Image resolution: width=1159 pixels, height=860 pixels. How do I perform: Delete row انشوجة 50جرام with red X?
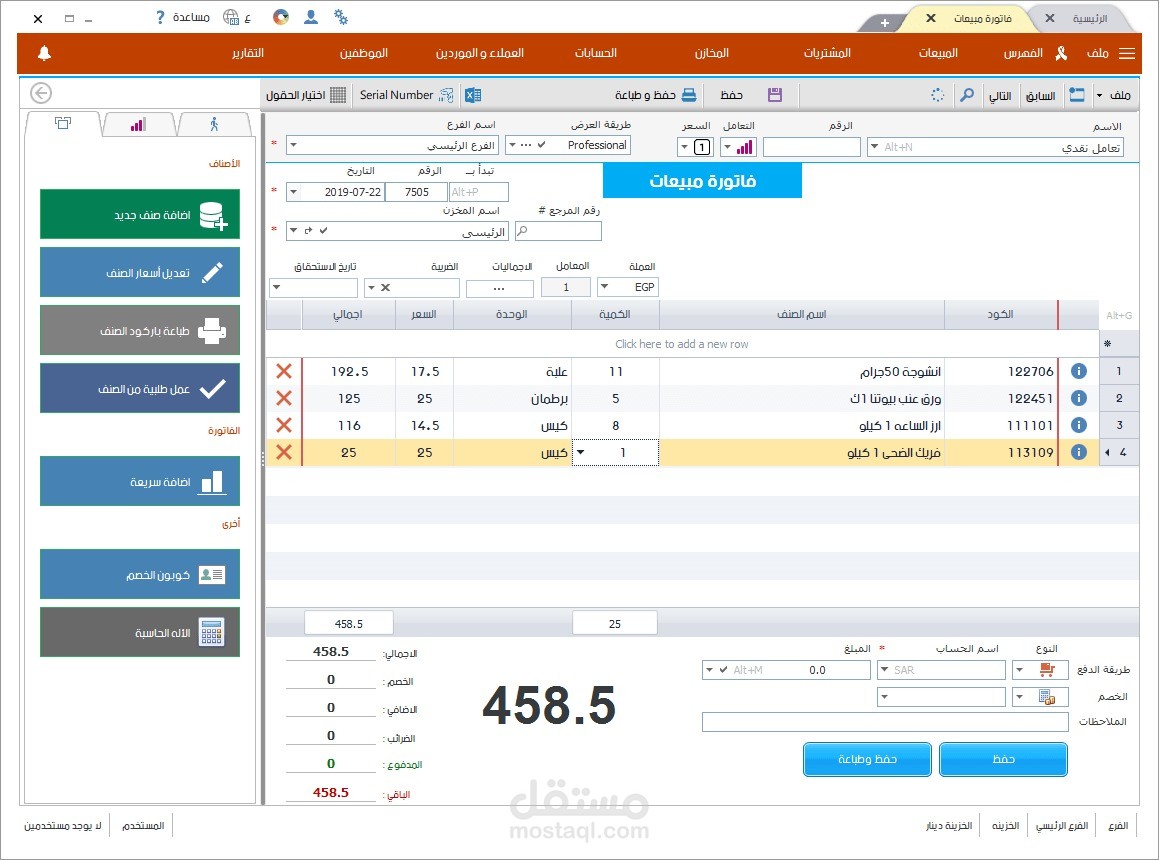pos(284,371)
